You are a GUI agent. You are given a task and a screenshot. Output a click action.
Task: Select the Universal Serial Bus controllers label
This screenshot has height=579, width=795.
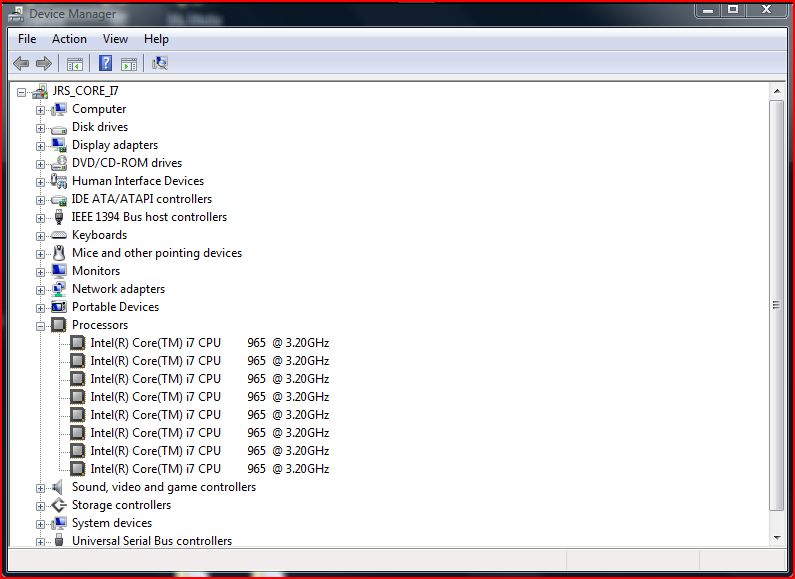point(152,541)
